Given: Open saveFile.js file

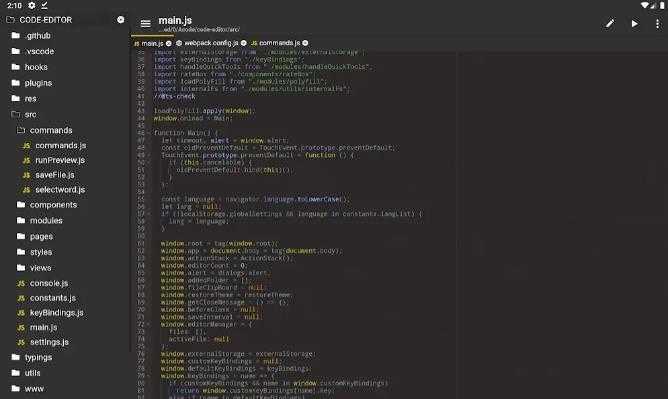Looking at the screenshot, I should 55,175.
